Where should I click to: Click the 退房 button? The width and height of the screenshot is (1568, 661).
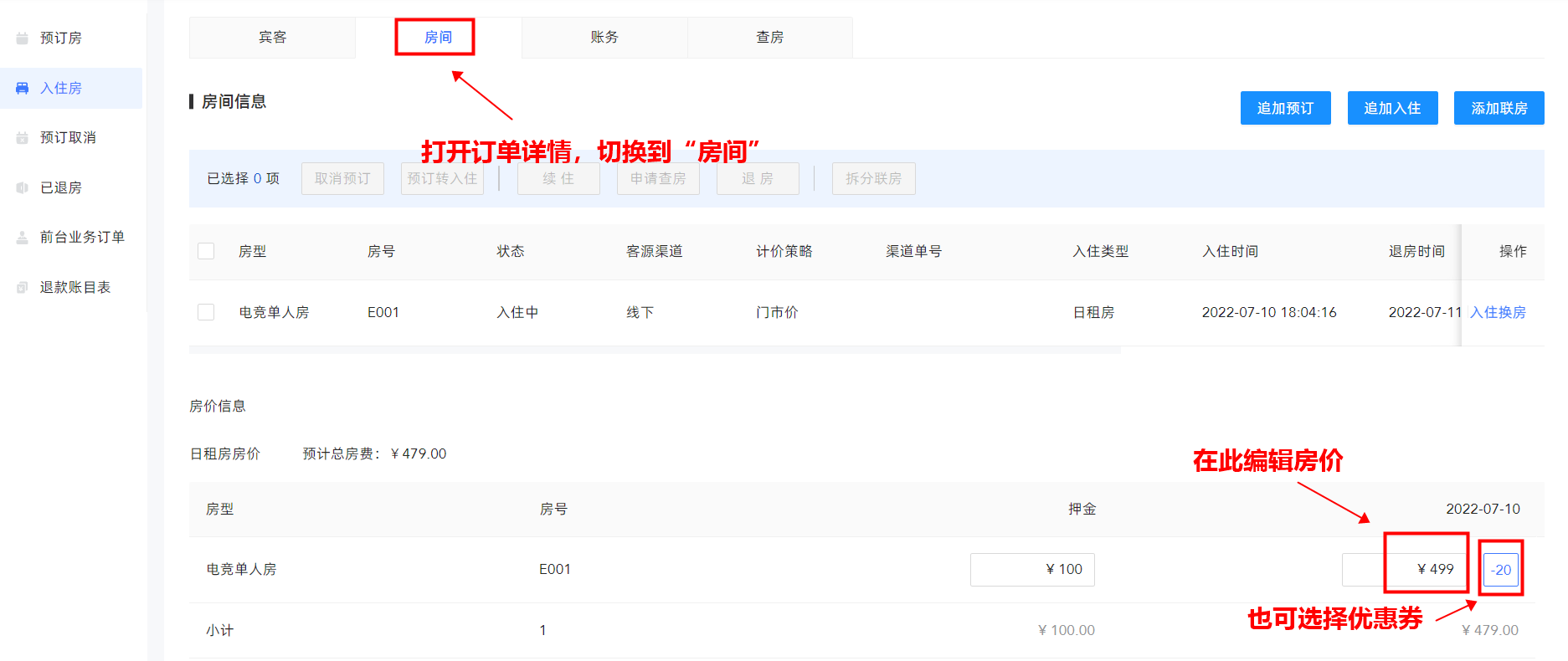pyautogui.click(x=758, y=178)
